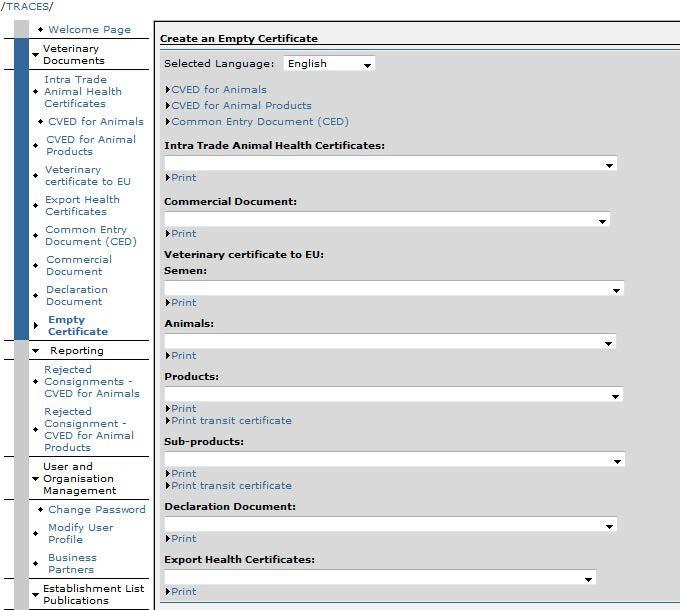Collapse the Veterinary Documents menu section
Screen dimensions: 680x610
[x=74, y=55]
